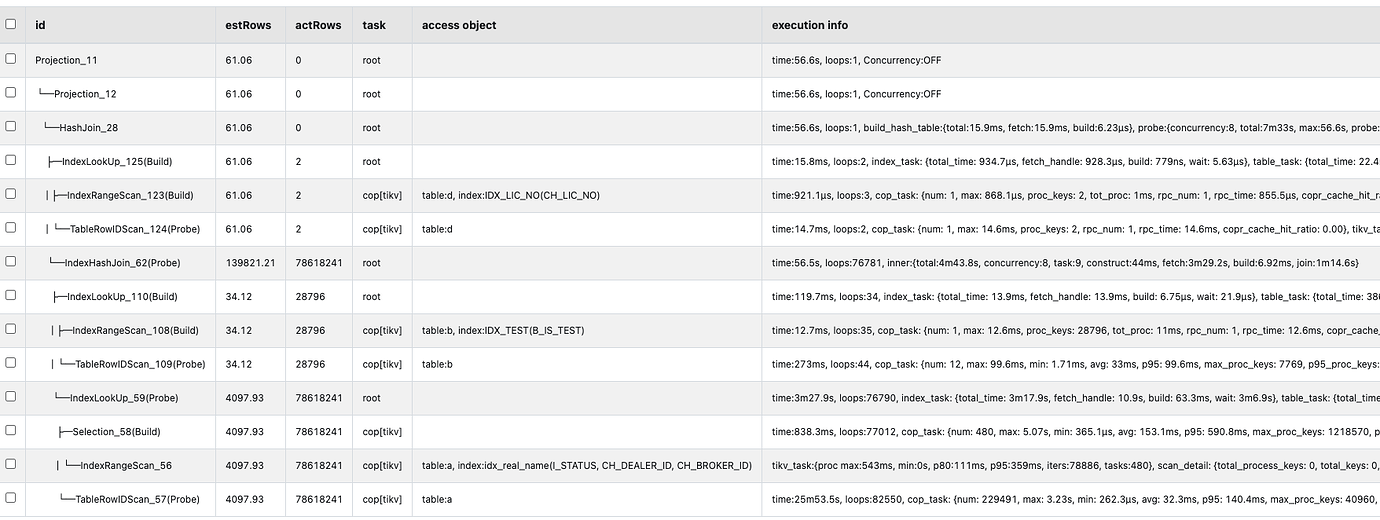1380x520 pixels.
Task: Click the access object column header
Action: coord(459,25)
